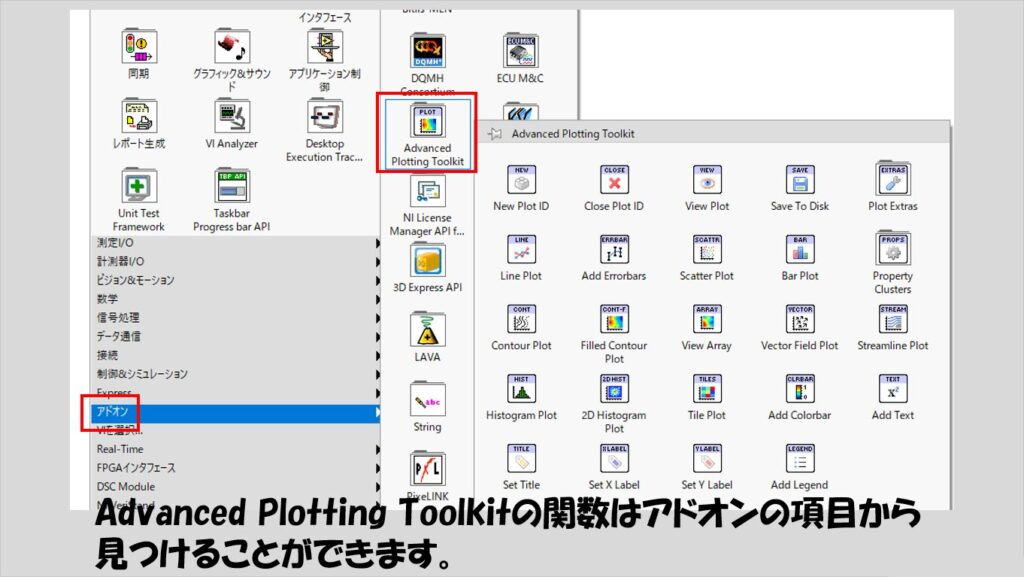Image resolution: width=1024 pixels, height=577 pixels.
Task: Open the DQMH Consortium palette
Action: point(428,51)
